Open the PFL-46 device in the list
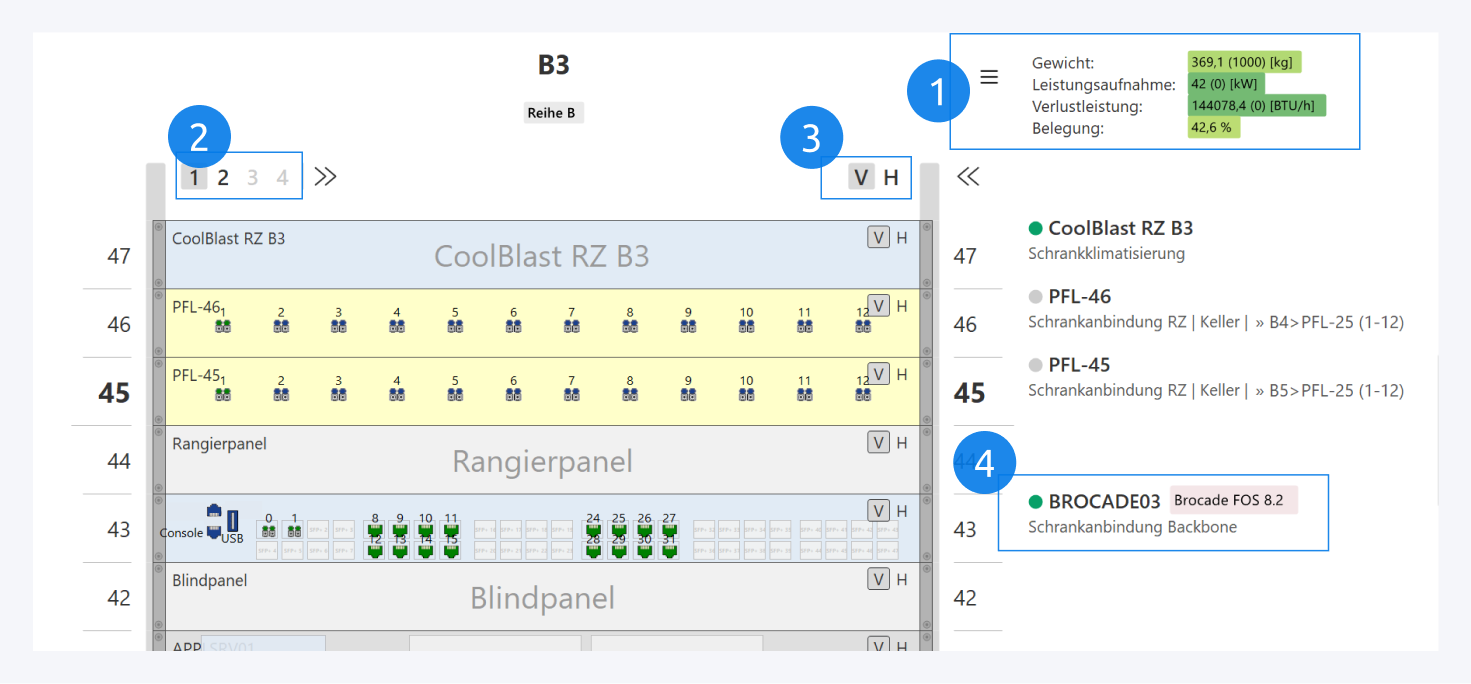1471x684 pixels. pos(1079,296)
